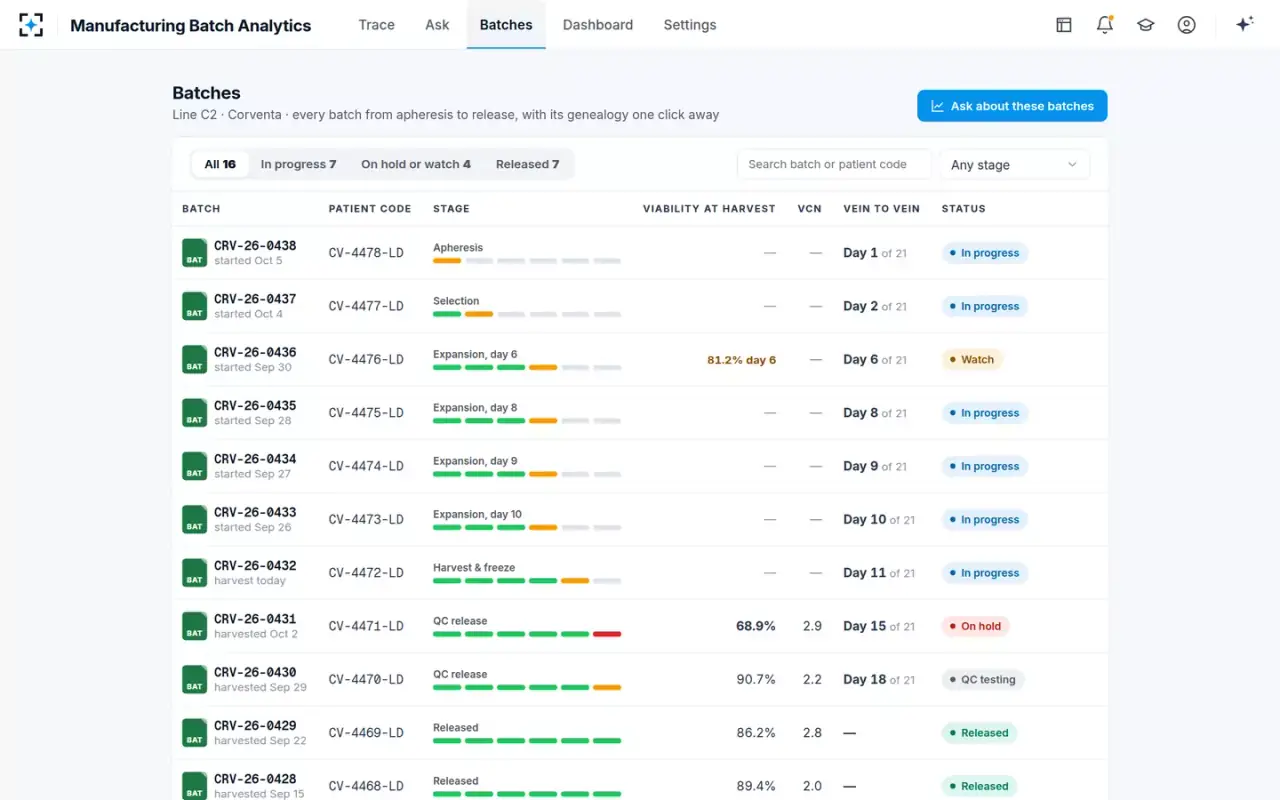The width and height of the screenshot is (1280, 800).
Task: Select the Batches tab
Action: [x=506, y=25]
